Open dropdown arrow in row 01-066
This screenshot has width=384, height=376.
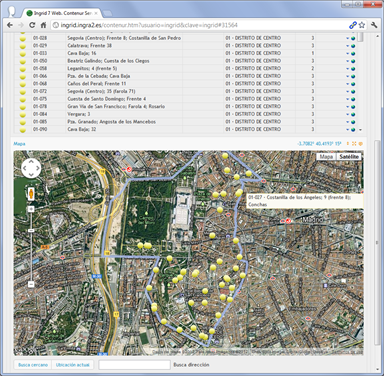click(x=347, y=76)
